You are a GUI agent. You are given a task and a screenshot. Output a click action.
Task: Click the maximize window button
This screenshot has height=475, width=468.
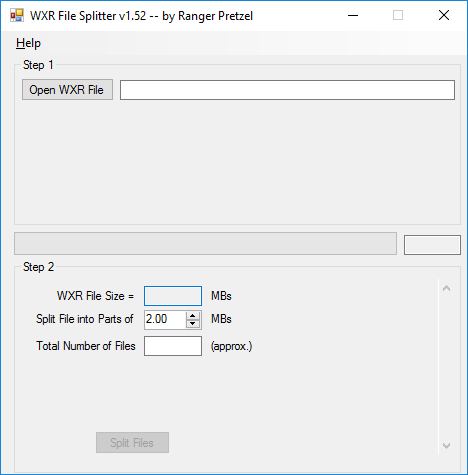(x=398, y=15)
